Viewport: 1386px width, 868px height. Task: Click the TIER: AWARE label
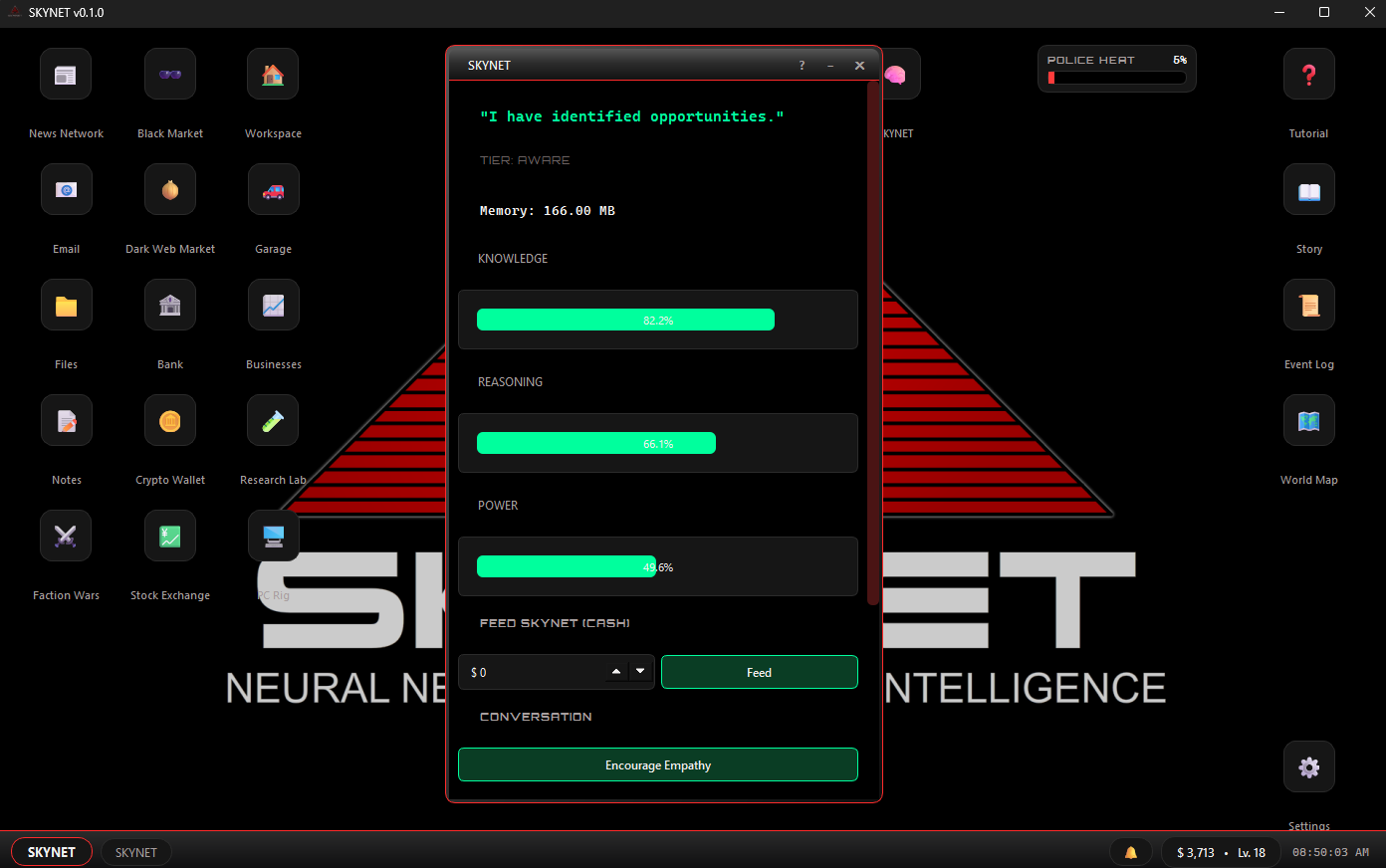[x=525, y=160]
